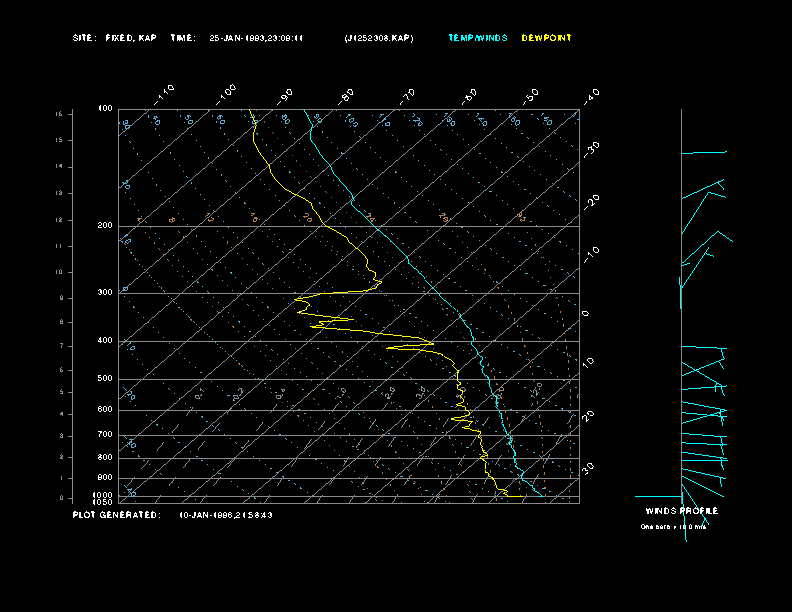Click the yellow DEWPOINT legend label

pyautogui.click(x=547, y=38)
